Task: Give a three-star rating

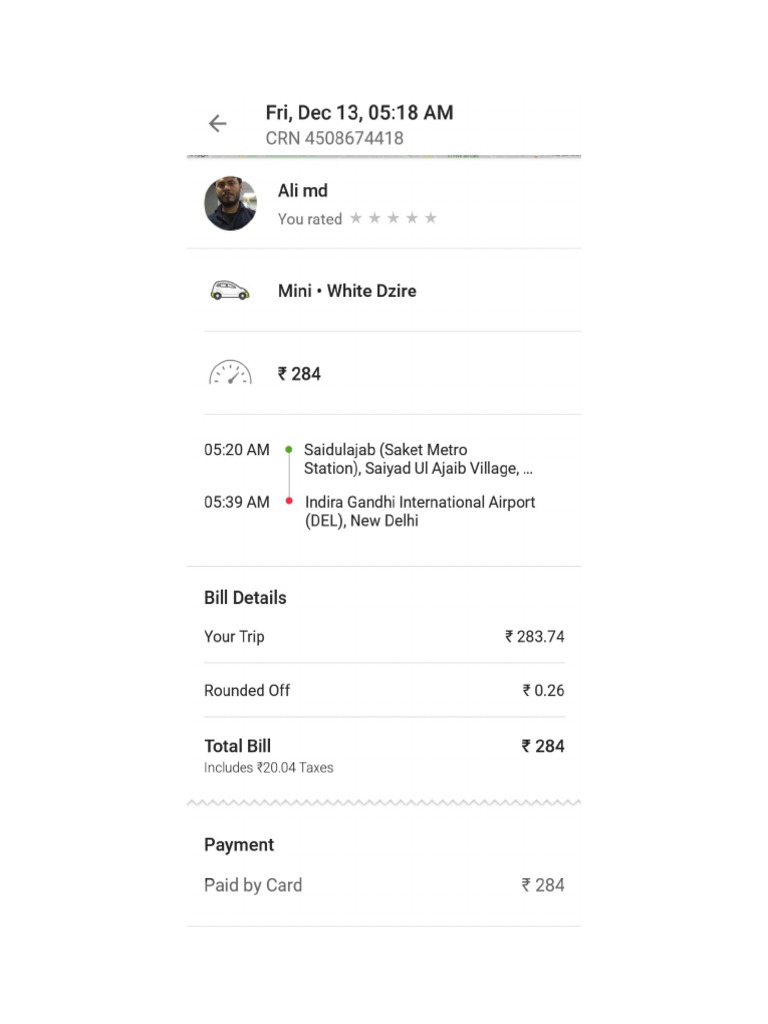Action: (393, 219)
